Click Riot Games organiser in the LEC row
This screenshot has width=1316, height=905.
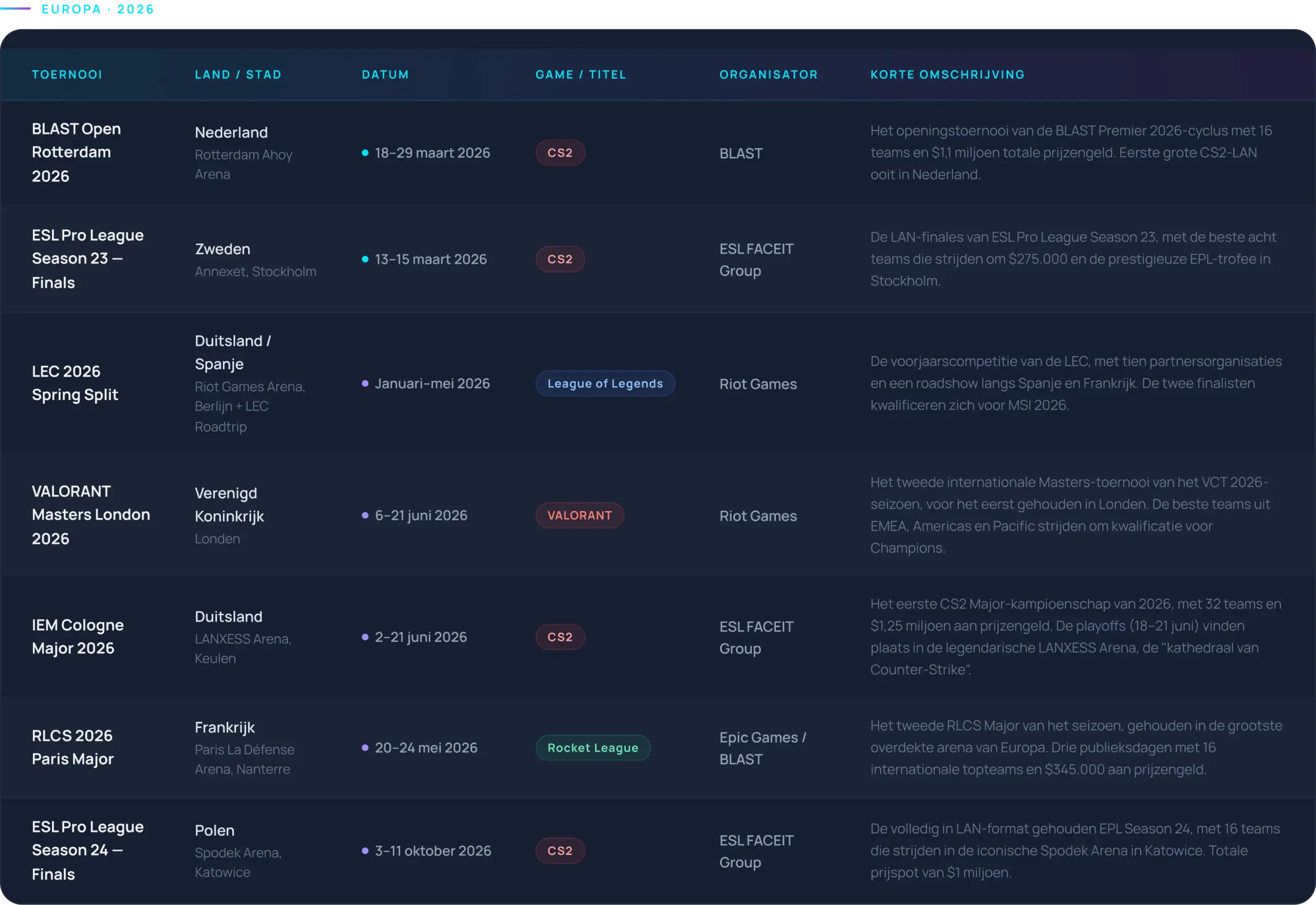758,384
